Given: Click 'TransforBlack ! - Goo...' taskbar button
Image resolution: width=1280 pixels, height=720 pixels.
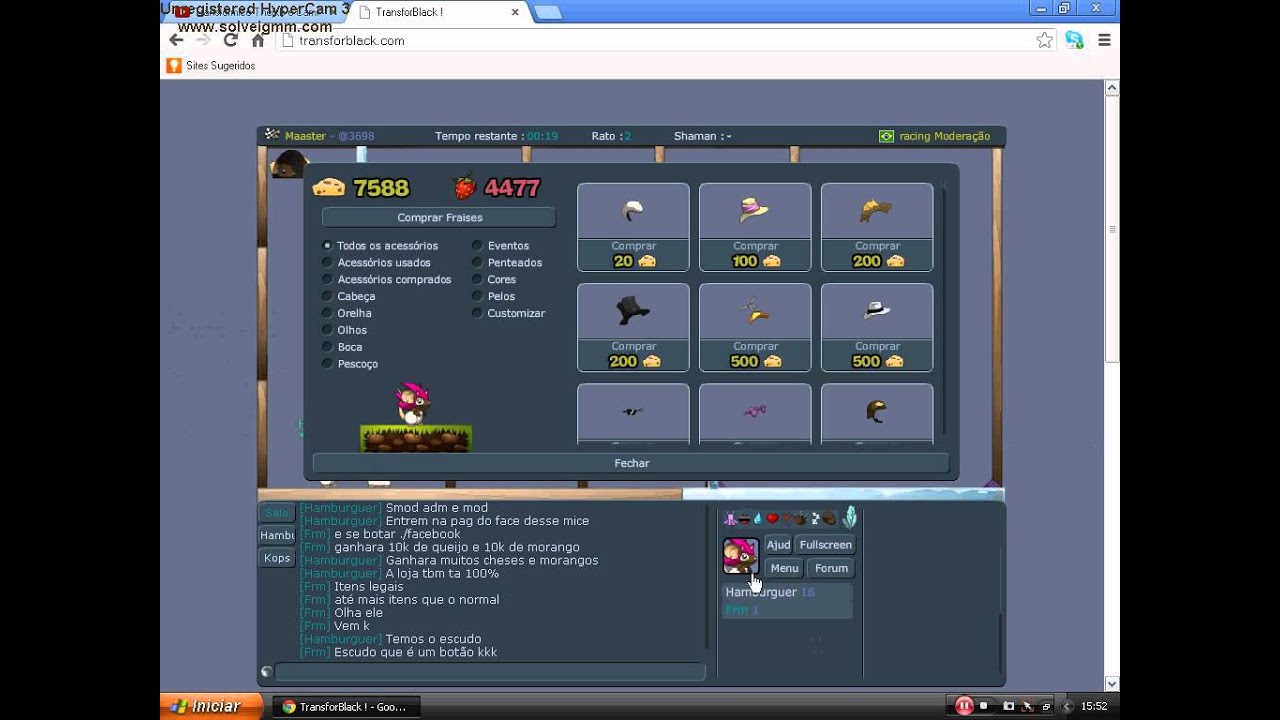Looking at the screenshot, I should coord(346,706).
